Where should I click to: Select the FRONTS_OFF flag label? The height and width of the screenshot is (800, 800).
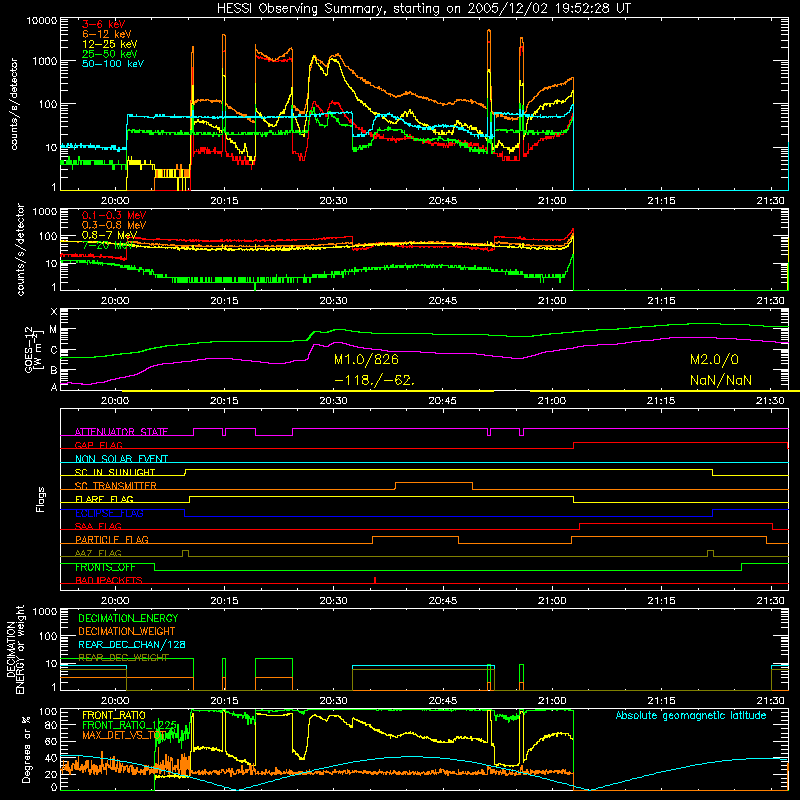click(105, 567)
